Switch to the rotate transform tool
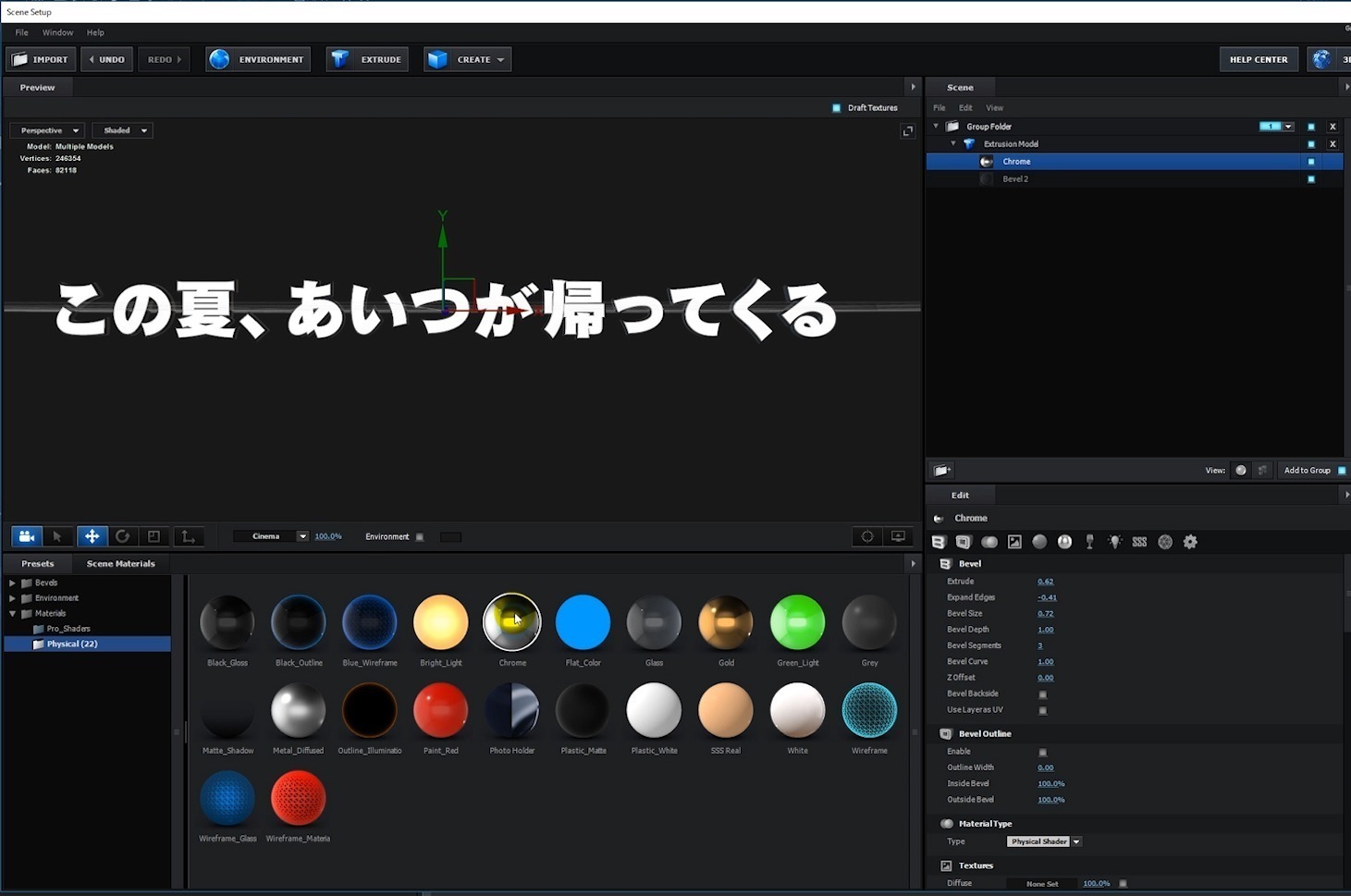1351x896 pixels. [x=123, y=536]
